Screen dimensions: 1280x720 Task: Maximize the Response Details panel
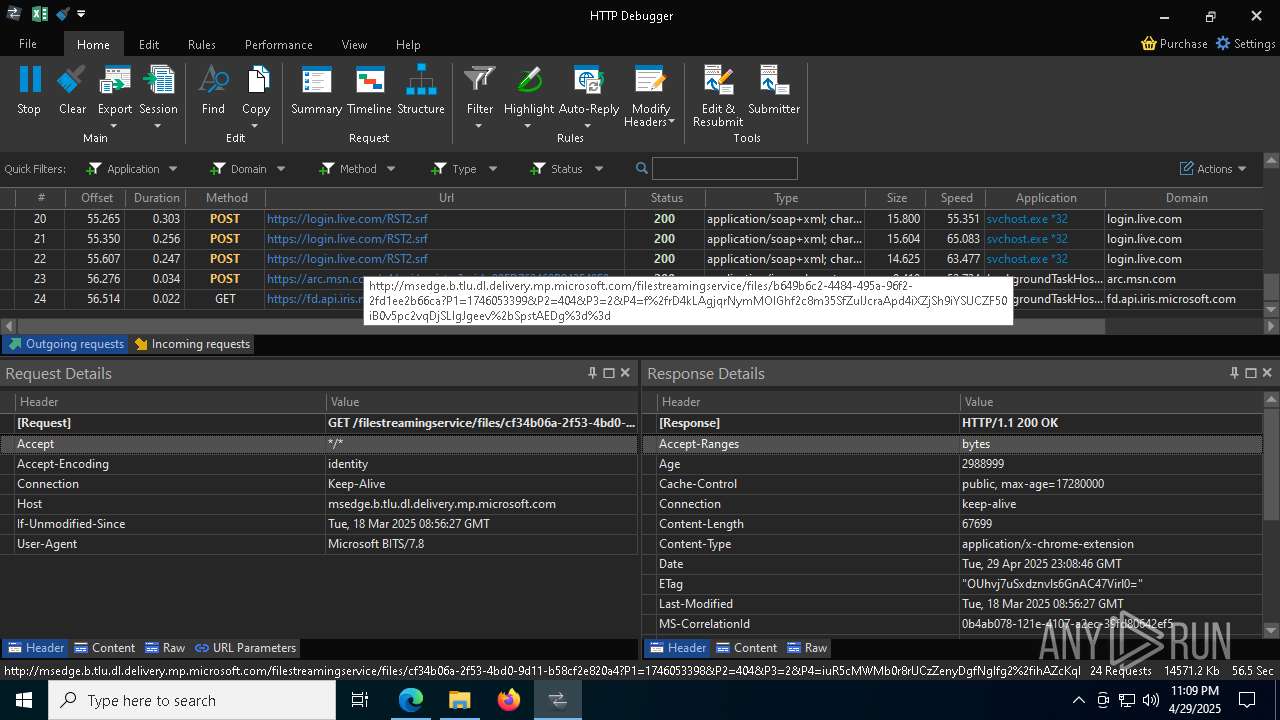click(1250, 373)
